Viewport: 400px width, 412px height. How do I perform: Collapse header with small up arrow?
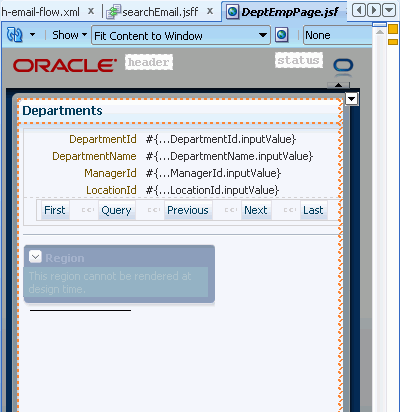point(338,85)
